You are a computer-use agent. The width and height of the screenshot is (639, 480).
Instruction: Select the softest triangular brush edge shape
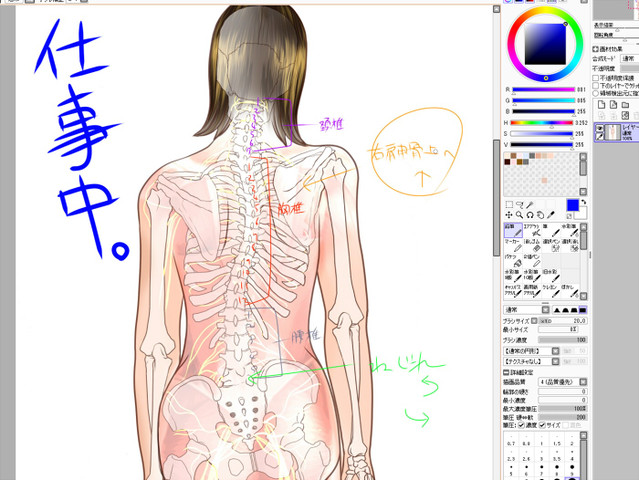tap(557, 310)
